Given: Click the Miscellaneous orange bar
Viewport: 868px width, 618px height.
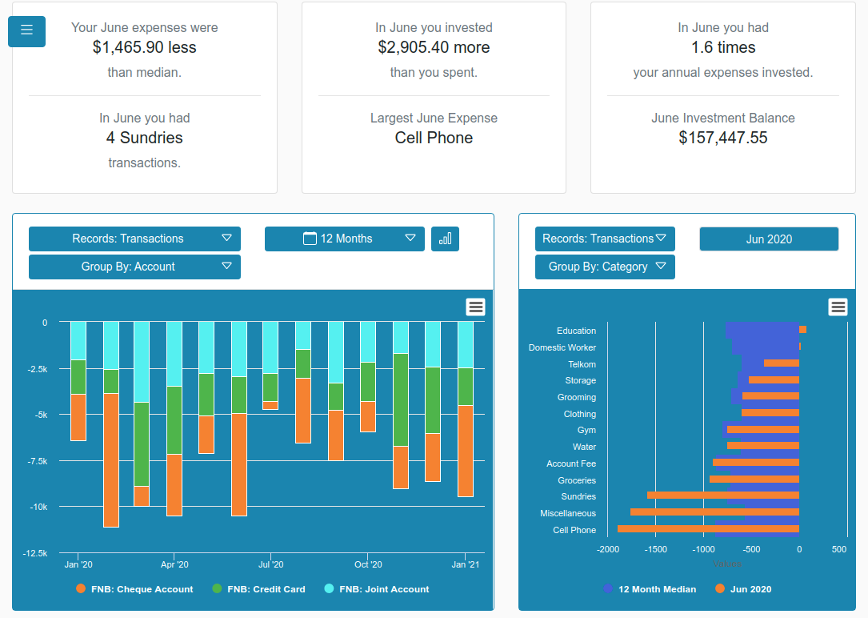Looking at the screenshot, I should pos(715,512).
